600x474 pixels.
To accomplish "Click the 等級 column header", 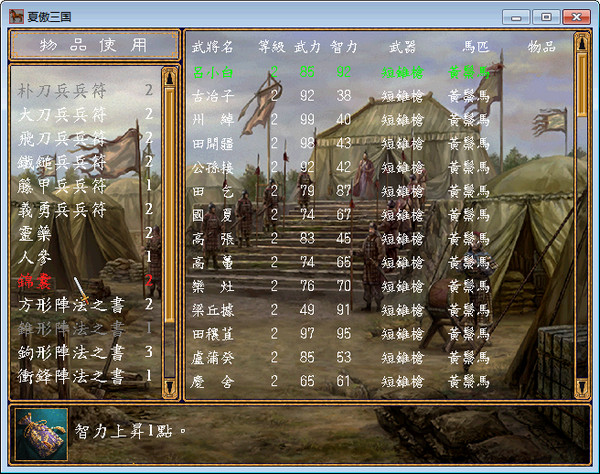I will coord(271,47).
